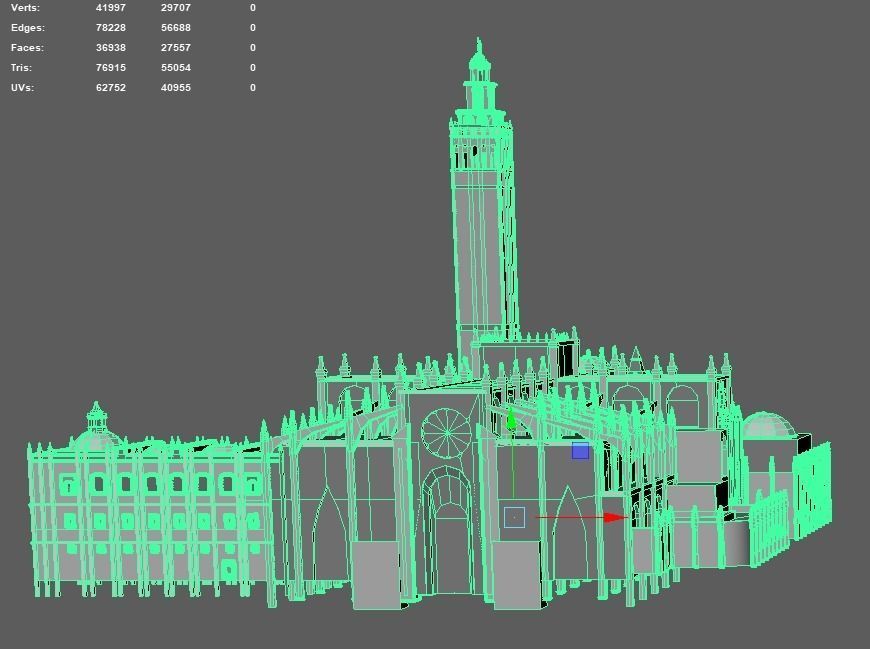870x649 pixels.
Task: Click the Faces value 27557
Action: (x=175, y=48)
